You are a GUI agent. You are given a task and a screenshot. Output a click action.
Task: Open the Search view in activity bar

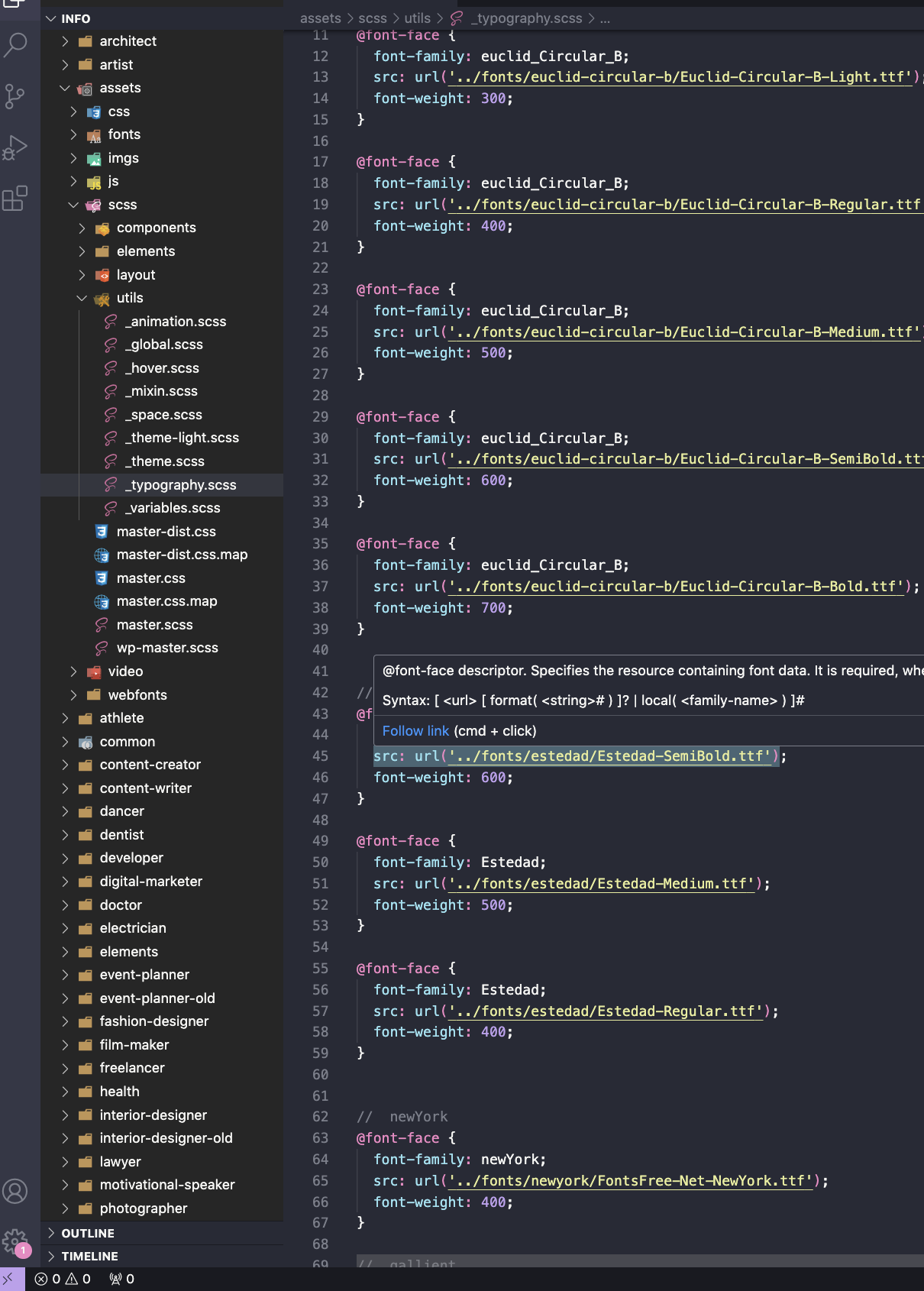[x=16, y=44]
